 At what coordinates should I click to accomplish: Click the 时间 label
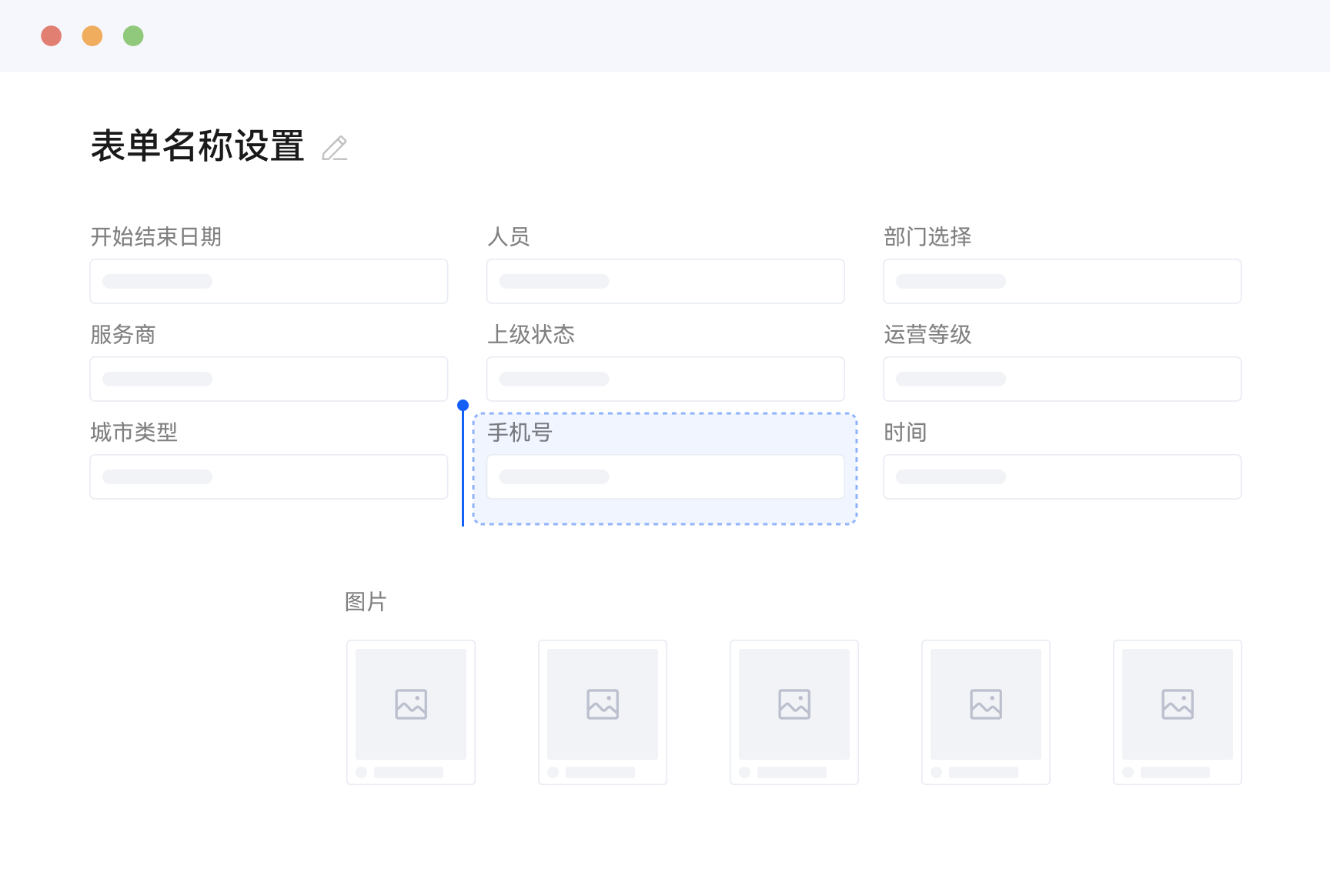point(905,433)
